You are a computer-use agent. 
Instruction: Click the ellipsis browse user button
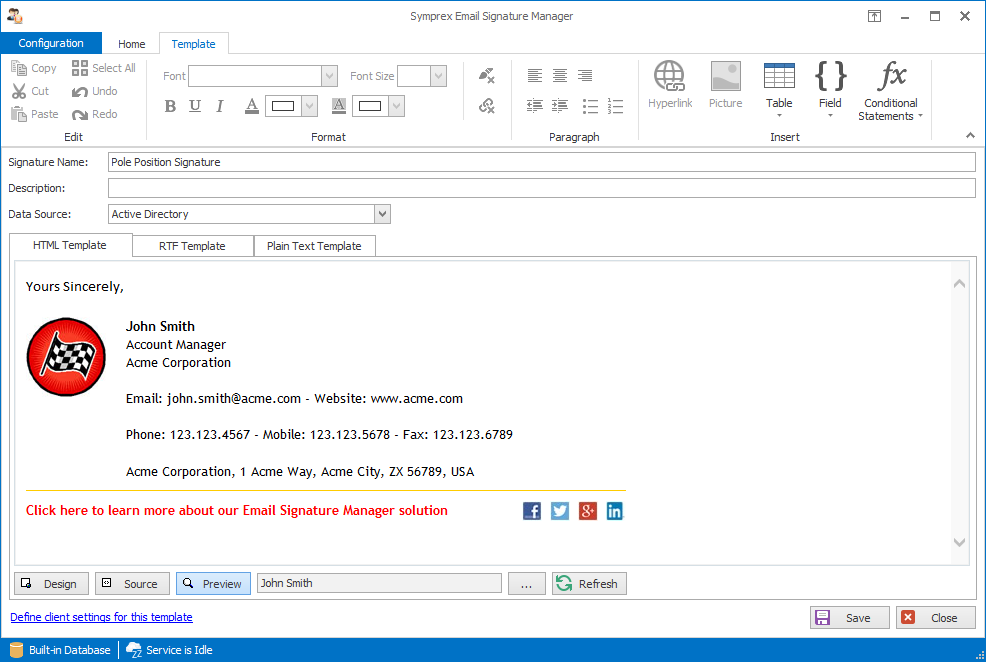coord(526,583)
